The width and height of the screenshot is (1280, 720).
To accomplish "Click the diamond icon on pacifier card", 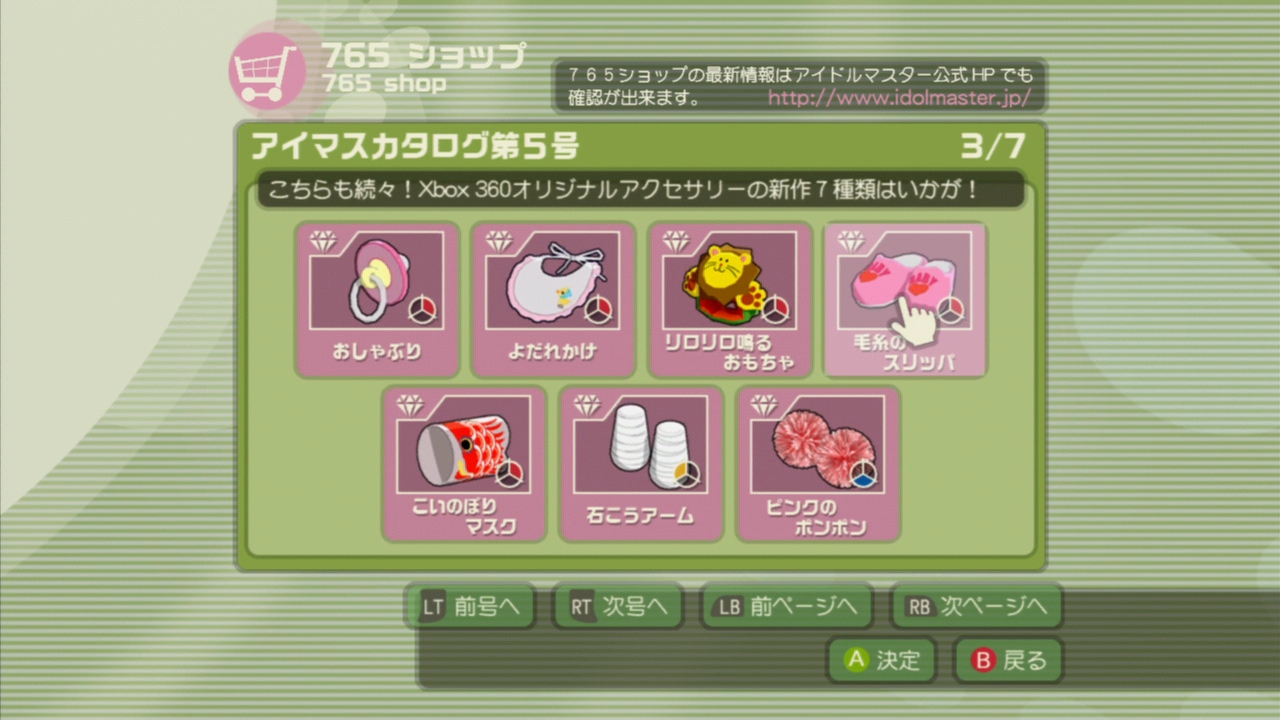I will (x=322, y=241).
